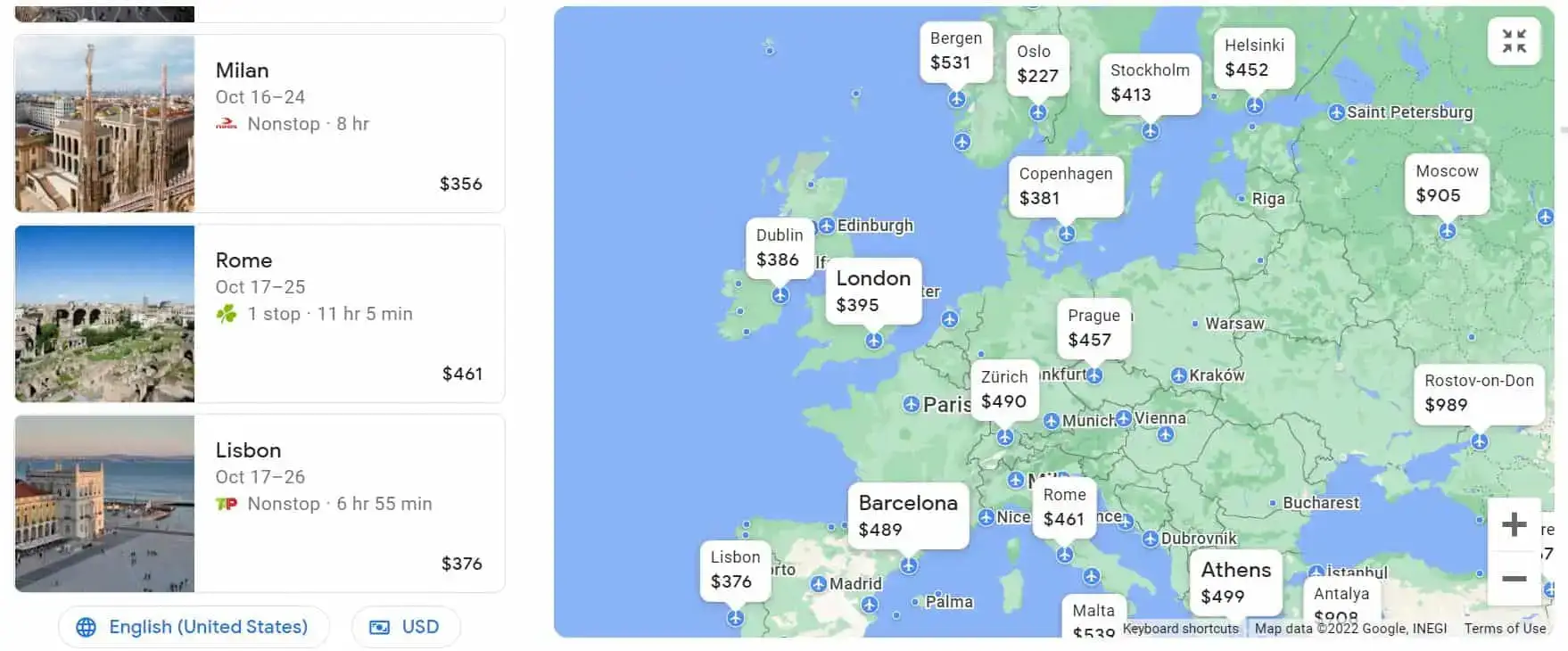Select the Oslo $227 price label
This screenshot has width=1568, height=651.
tap(1037, 64)
